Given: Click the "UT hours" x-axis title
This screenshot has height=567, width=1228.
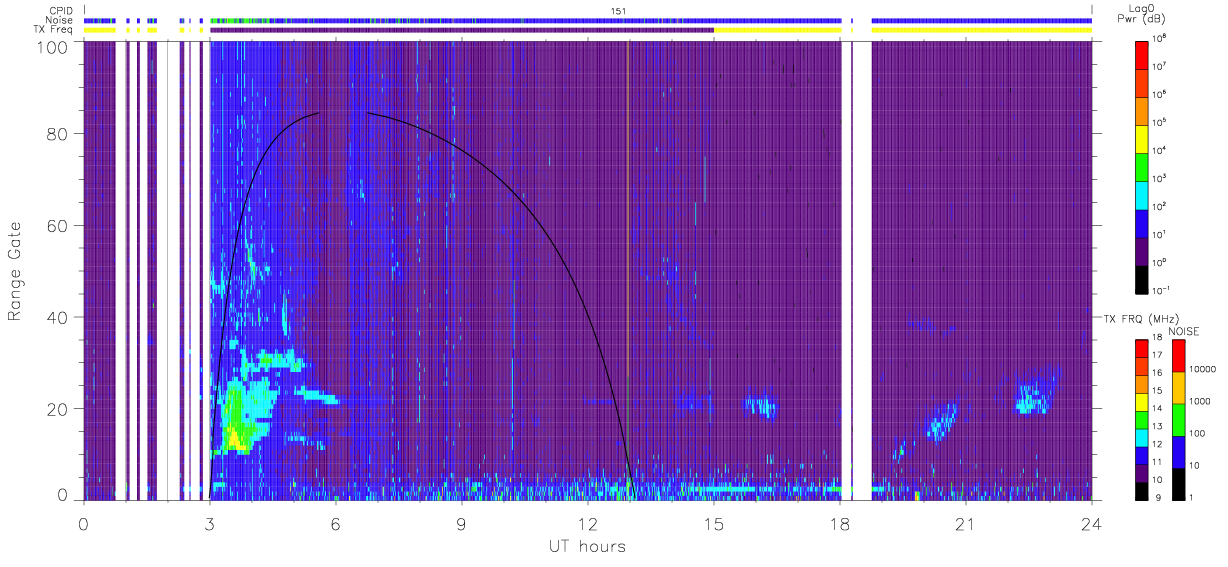Looking at the screenshot, I should [587, 546].
